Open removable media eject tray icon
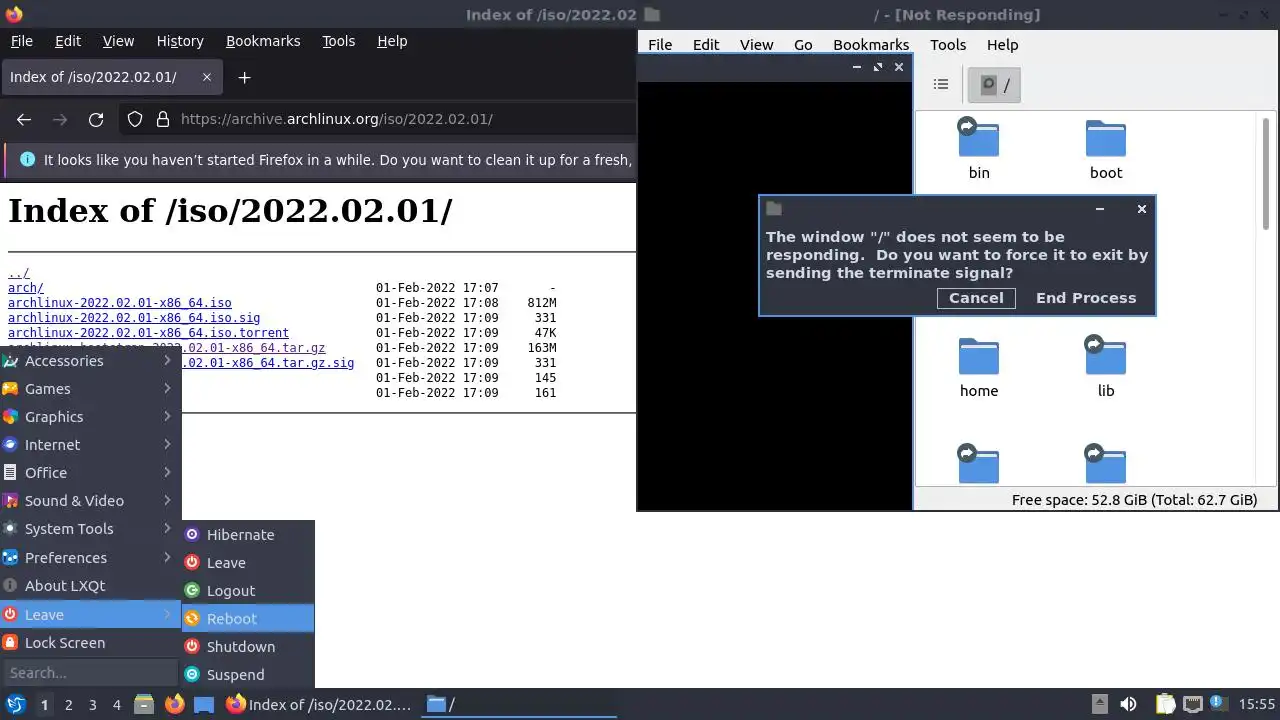 pos(1099,704)
